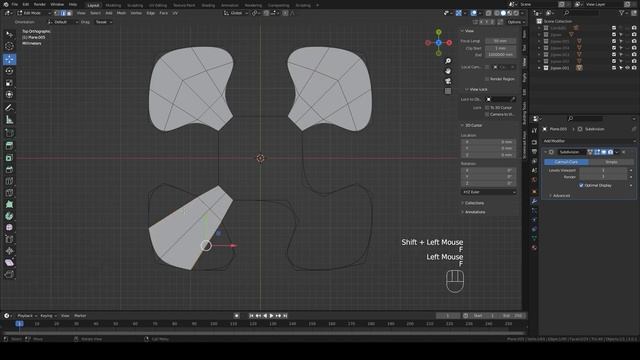Screen dimensions: 640x360
Task: Click the Zoom magnifier icon in viewport
Action: coord(448,61)
